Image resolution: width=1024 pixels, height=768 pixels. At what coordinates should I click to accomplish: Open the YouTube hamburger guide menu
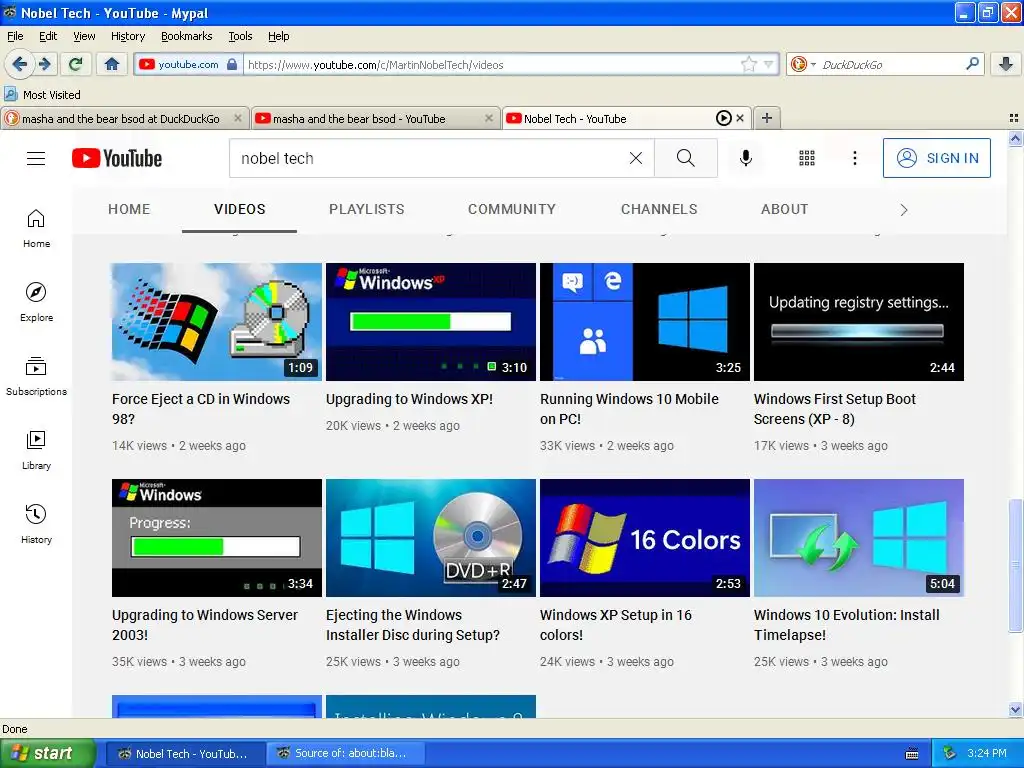click(x=36, y=159)
